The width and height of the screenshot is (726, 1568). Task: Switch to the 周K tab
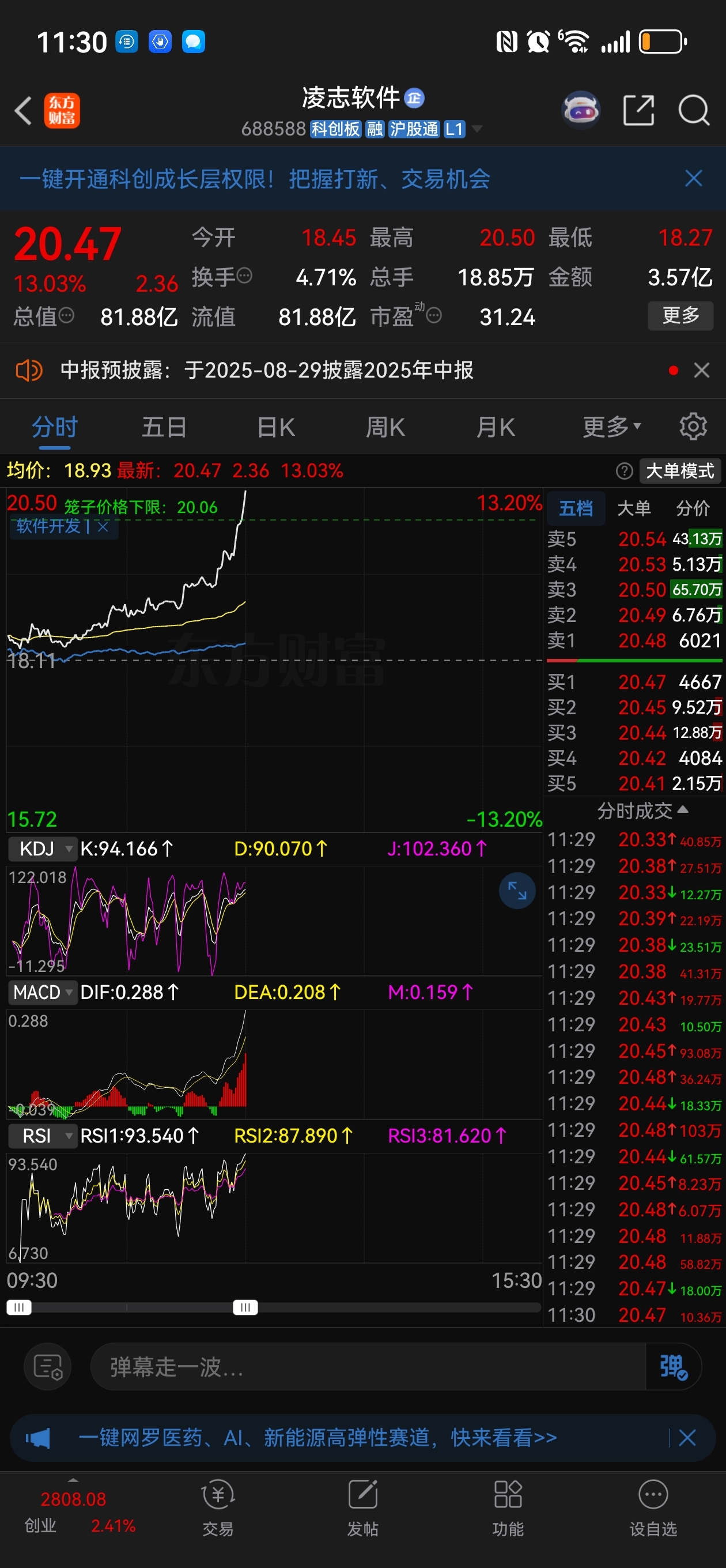(x=386, y=427)
